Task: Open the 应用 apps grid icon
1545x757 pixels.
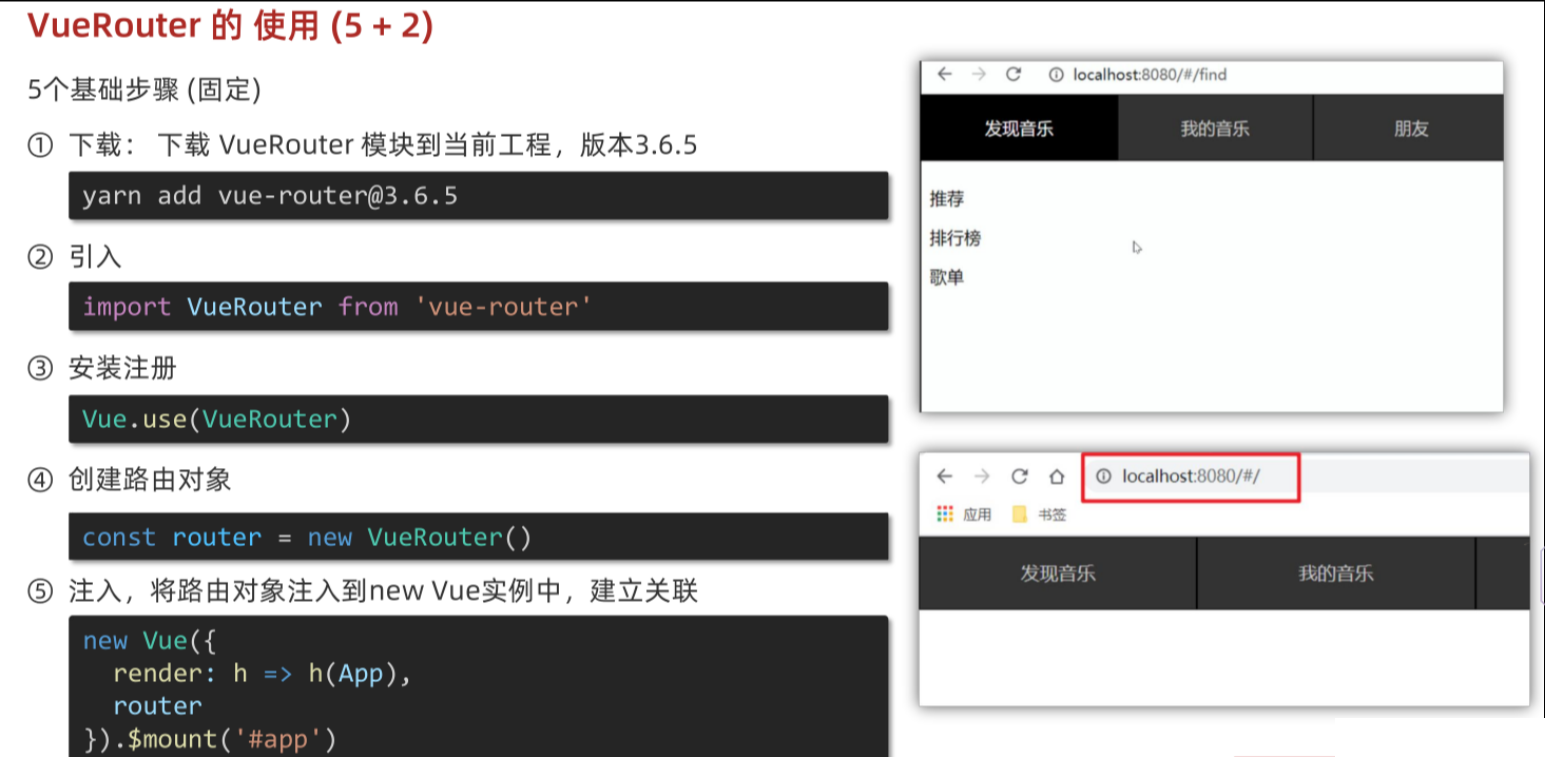Action: pos(945,514)
